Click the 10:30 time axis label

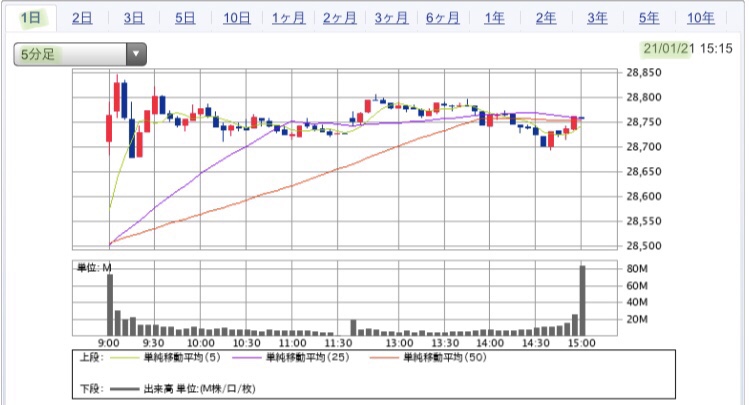(246, 343)
